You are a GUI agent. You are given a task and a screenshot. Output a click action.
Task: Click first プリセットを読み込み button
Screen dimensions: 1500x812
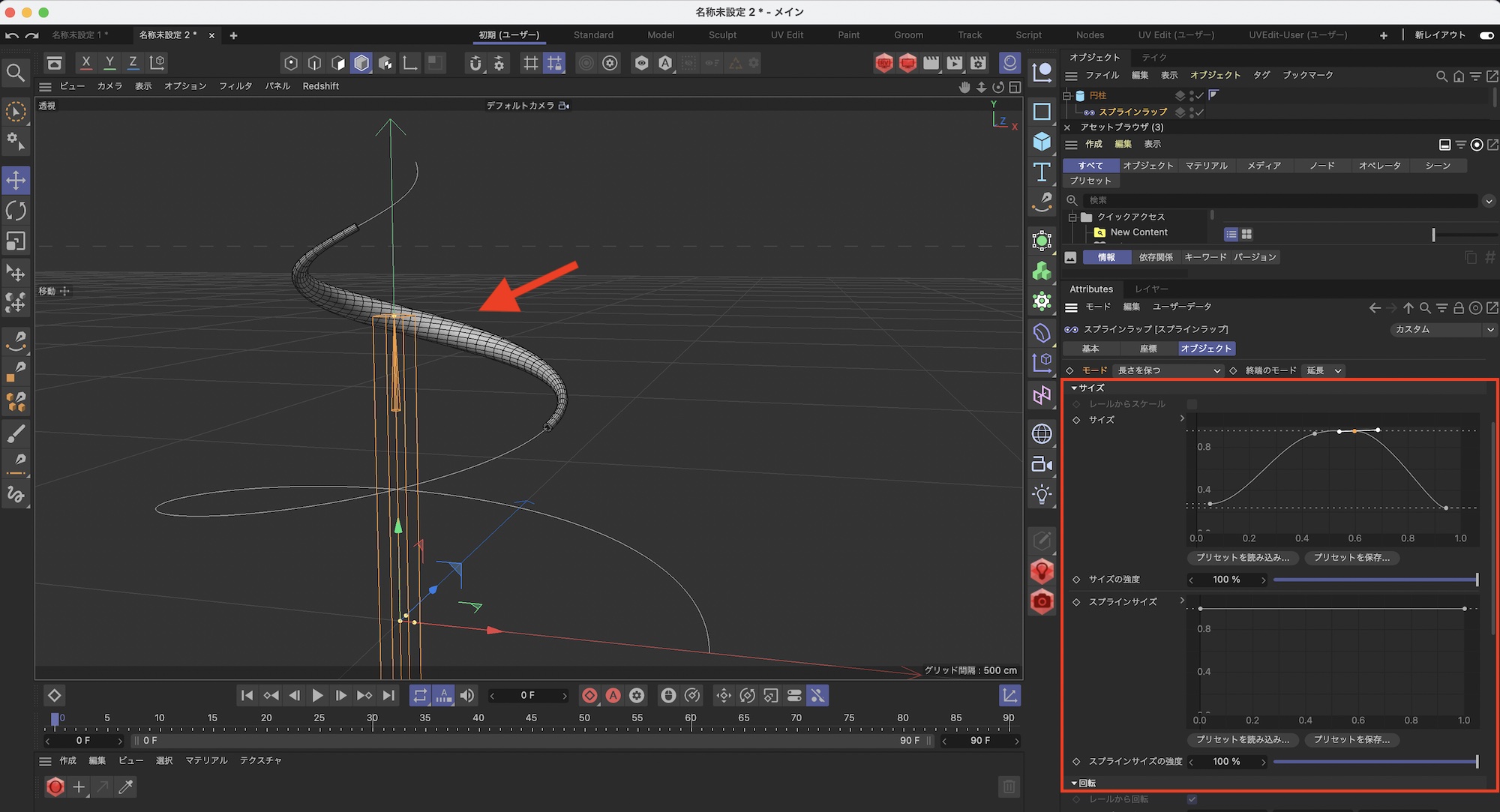[1242, 558]
